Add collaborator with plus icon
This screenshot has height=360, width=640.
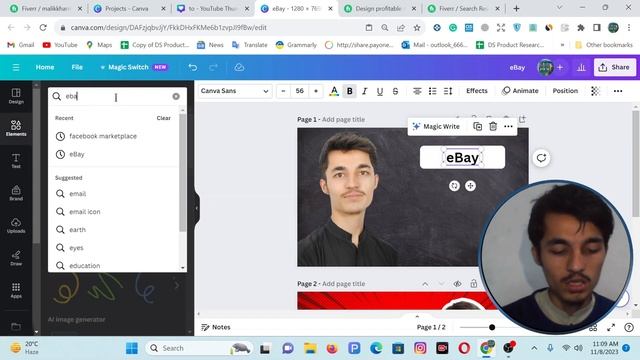pyautogui.click(x=560, y=67)
